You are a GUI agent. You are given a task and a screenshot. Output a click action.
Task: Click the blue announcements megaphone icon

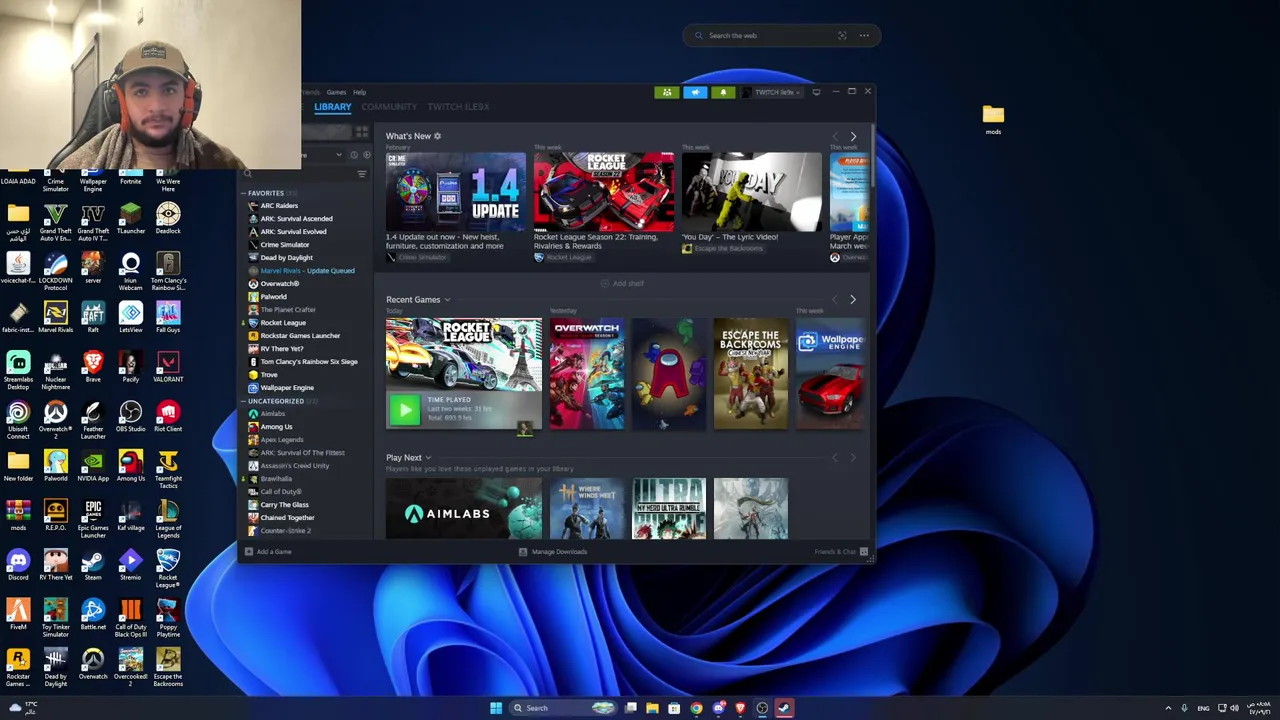pyautogui.click(x=695, y=92)
